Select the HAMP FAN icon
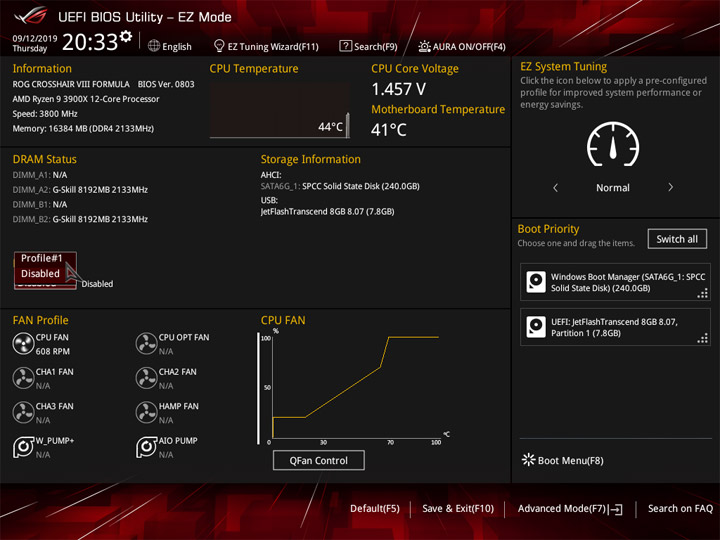The image size is (720, 540). click(146, 413)
